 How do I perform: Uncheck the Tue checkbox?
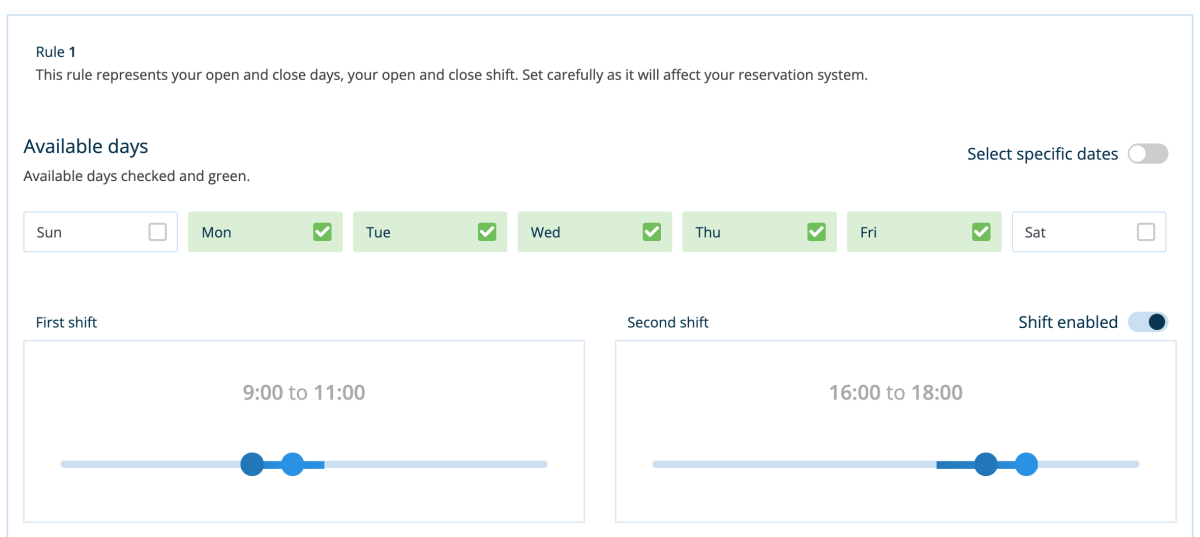pyautogui.click(x=487, y=232)
